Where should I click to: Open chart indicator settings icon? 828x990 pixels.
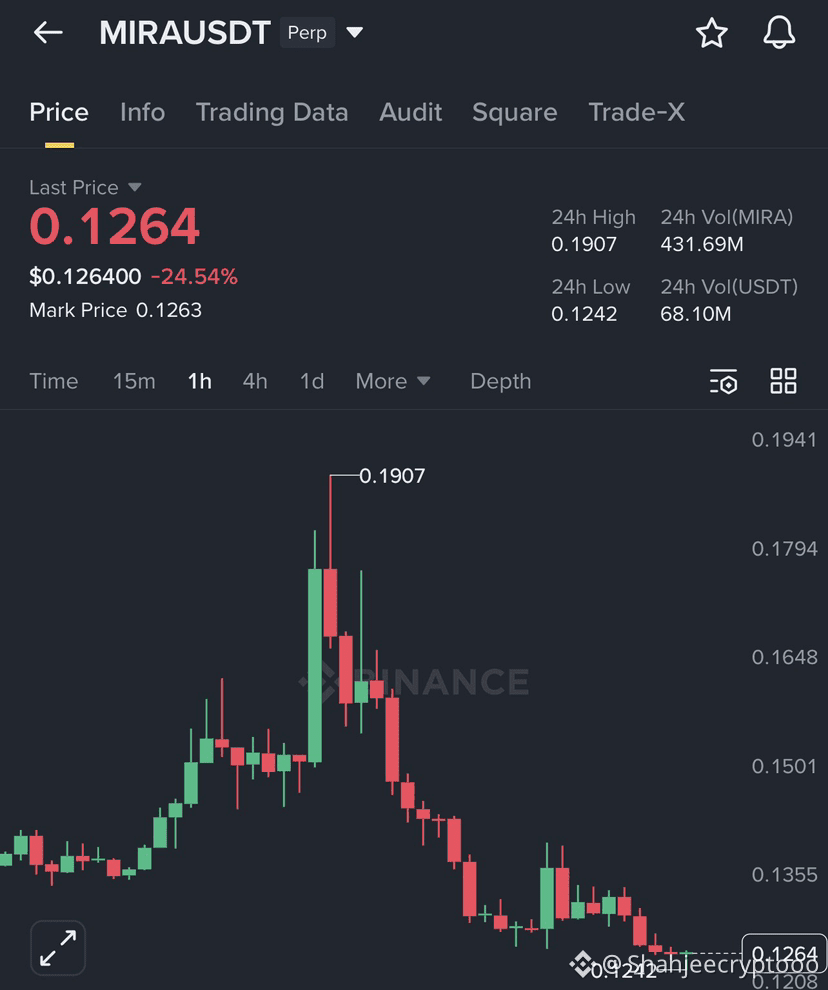coord(723,381)
